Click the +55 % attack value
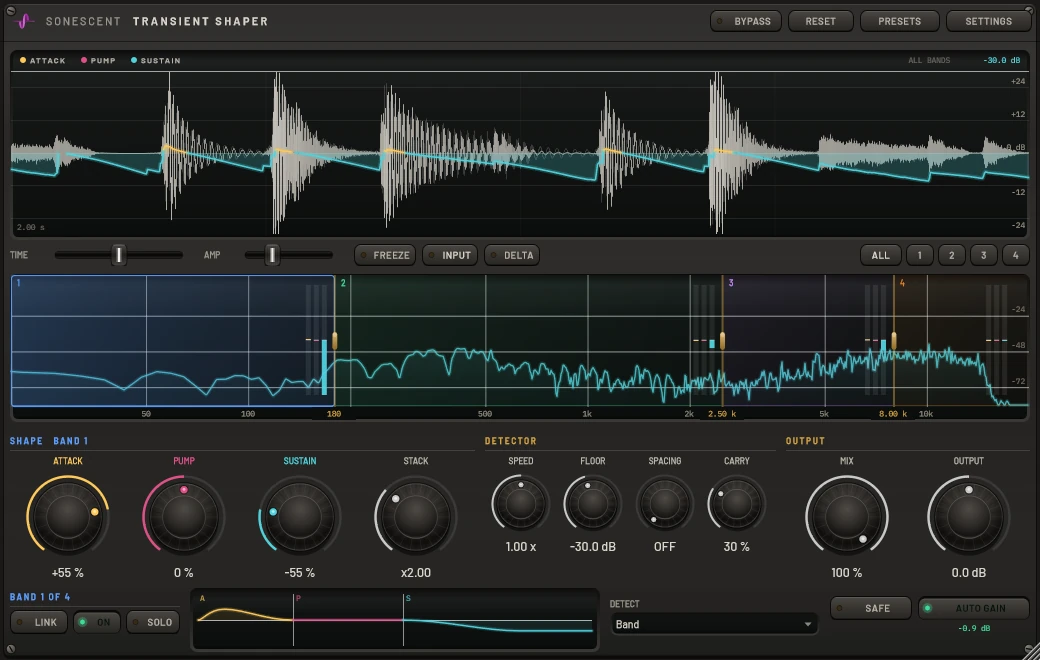 pos(67,572)
